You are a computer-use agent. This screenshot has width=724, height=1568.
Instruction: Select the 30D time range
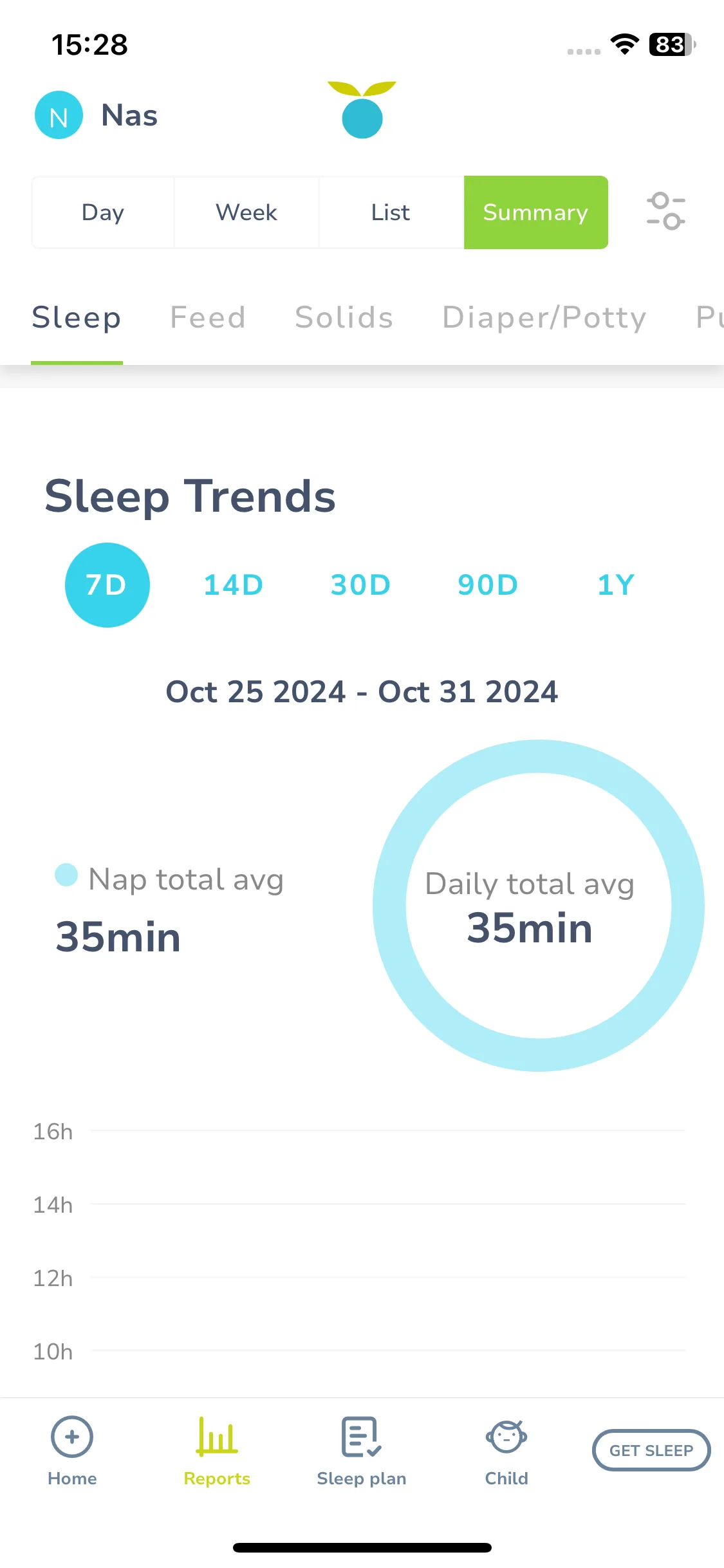360,585
